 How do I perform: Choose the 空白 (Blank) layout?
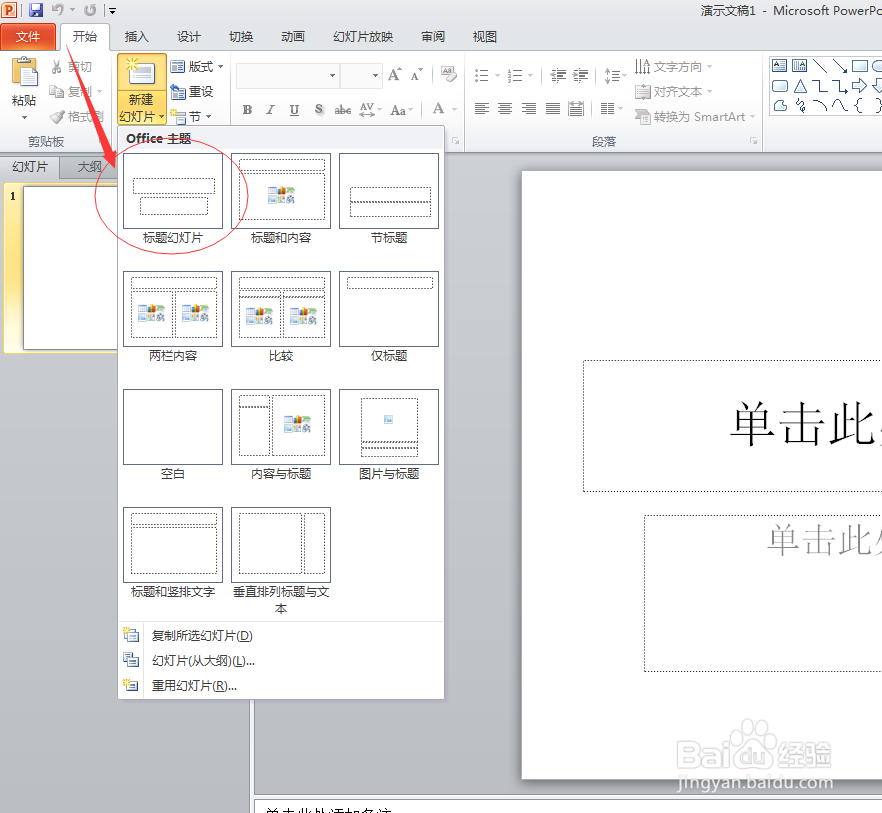coord(173,427)
